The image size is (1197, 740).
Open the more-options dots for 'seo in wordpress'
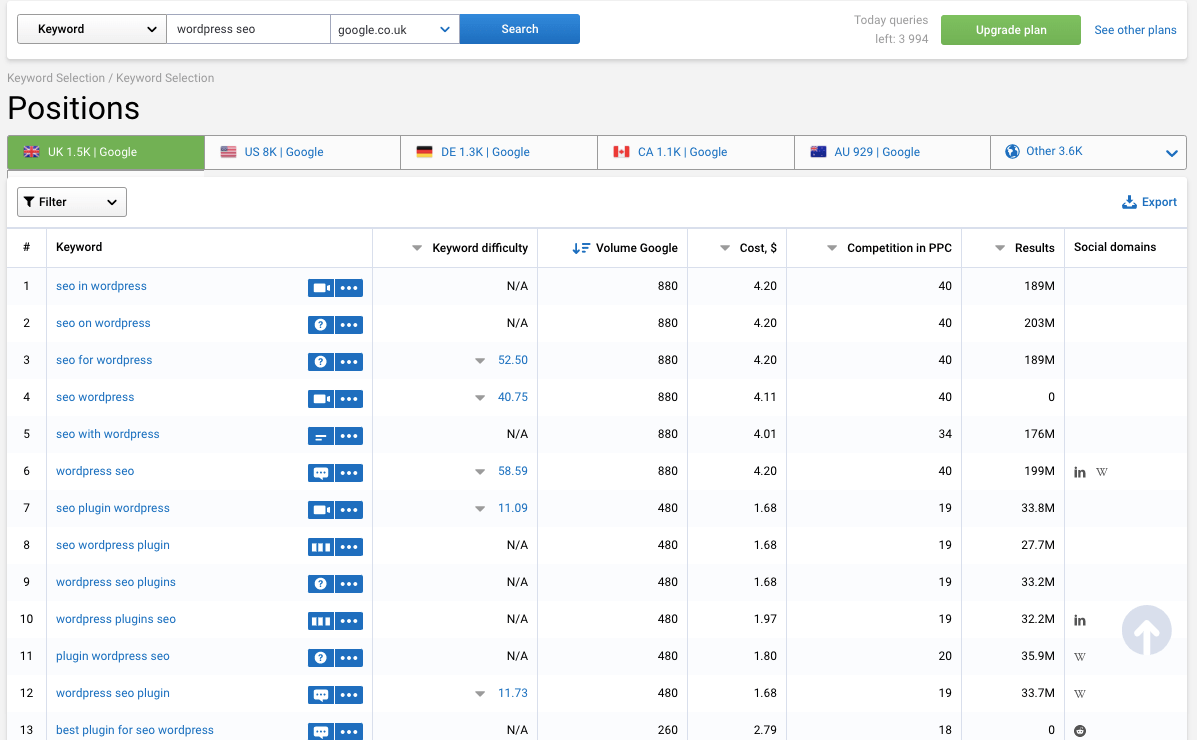(x=349, y=288)
